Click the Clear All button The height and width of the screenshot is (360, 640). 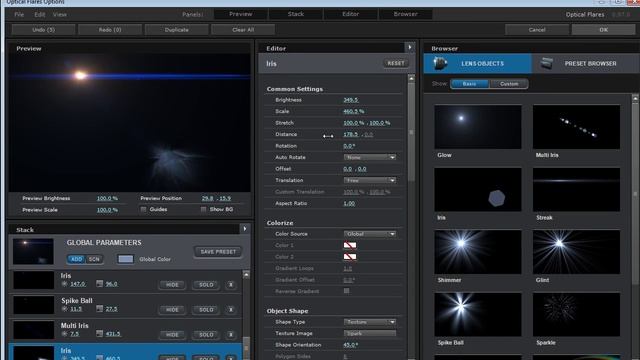point(243,30)
